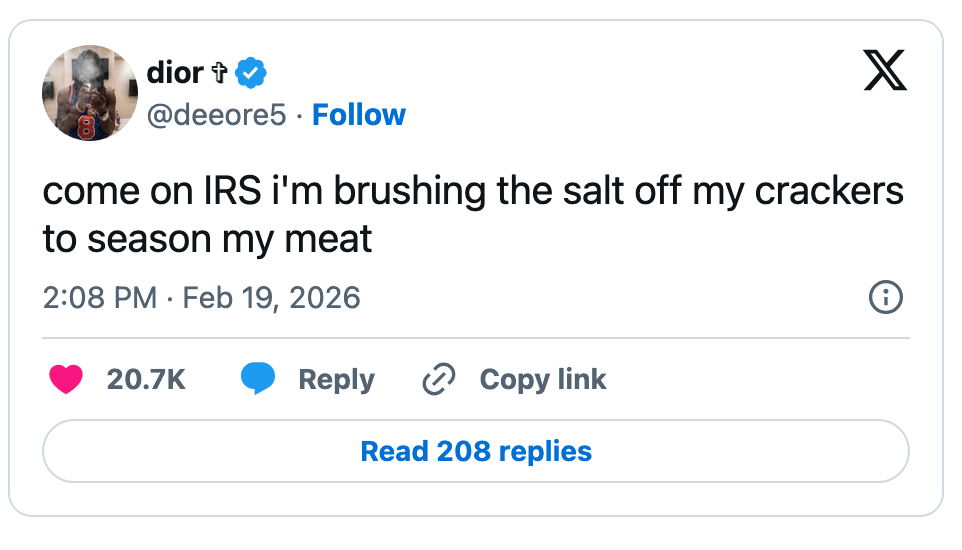Like the tweet with the heart icon
The height and width of the screenshot is (550, 962).
point(66,380)
